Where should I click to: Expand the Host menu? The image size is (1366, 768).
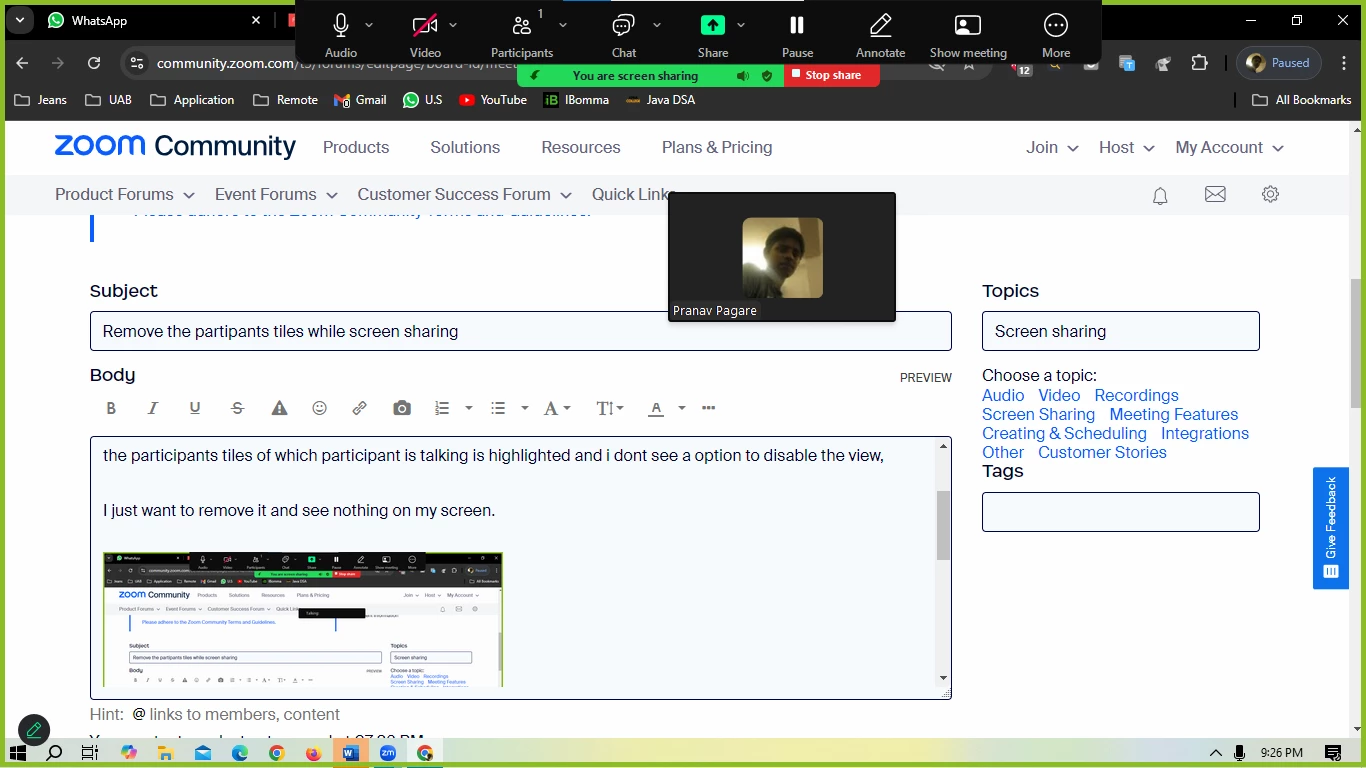tap(1127, 147)
